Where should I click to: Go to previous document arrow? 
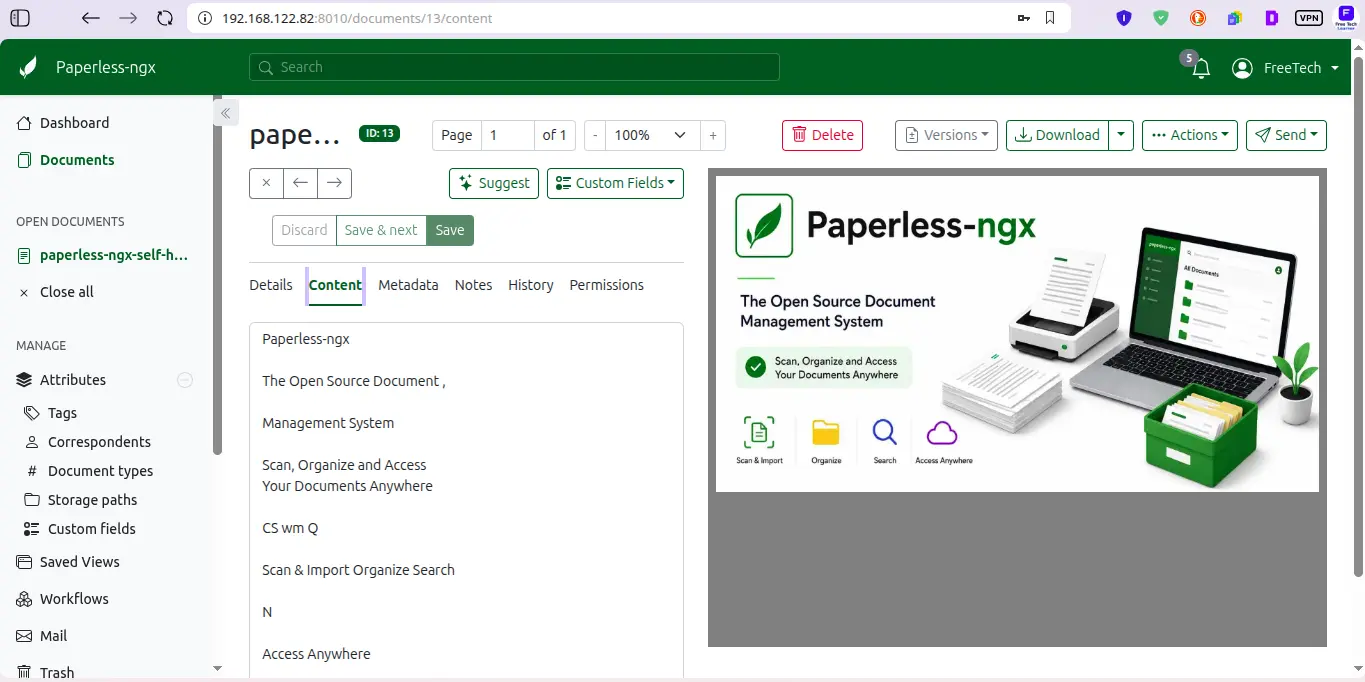(300, 183)
